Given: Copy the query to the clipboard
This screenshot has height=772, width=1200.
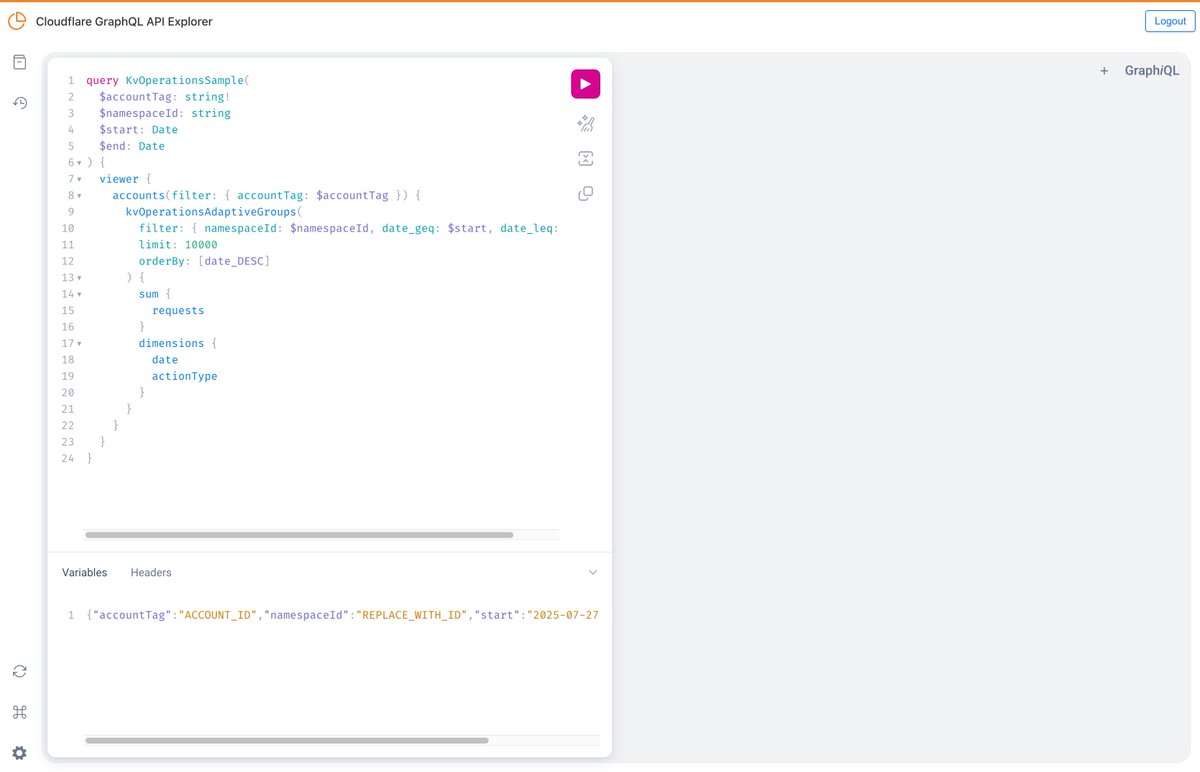Looking at the screenshot, I should [586, 194].
